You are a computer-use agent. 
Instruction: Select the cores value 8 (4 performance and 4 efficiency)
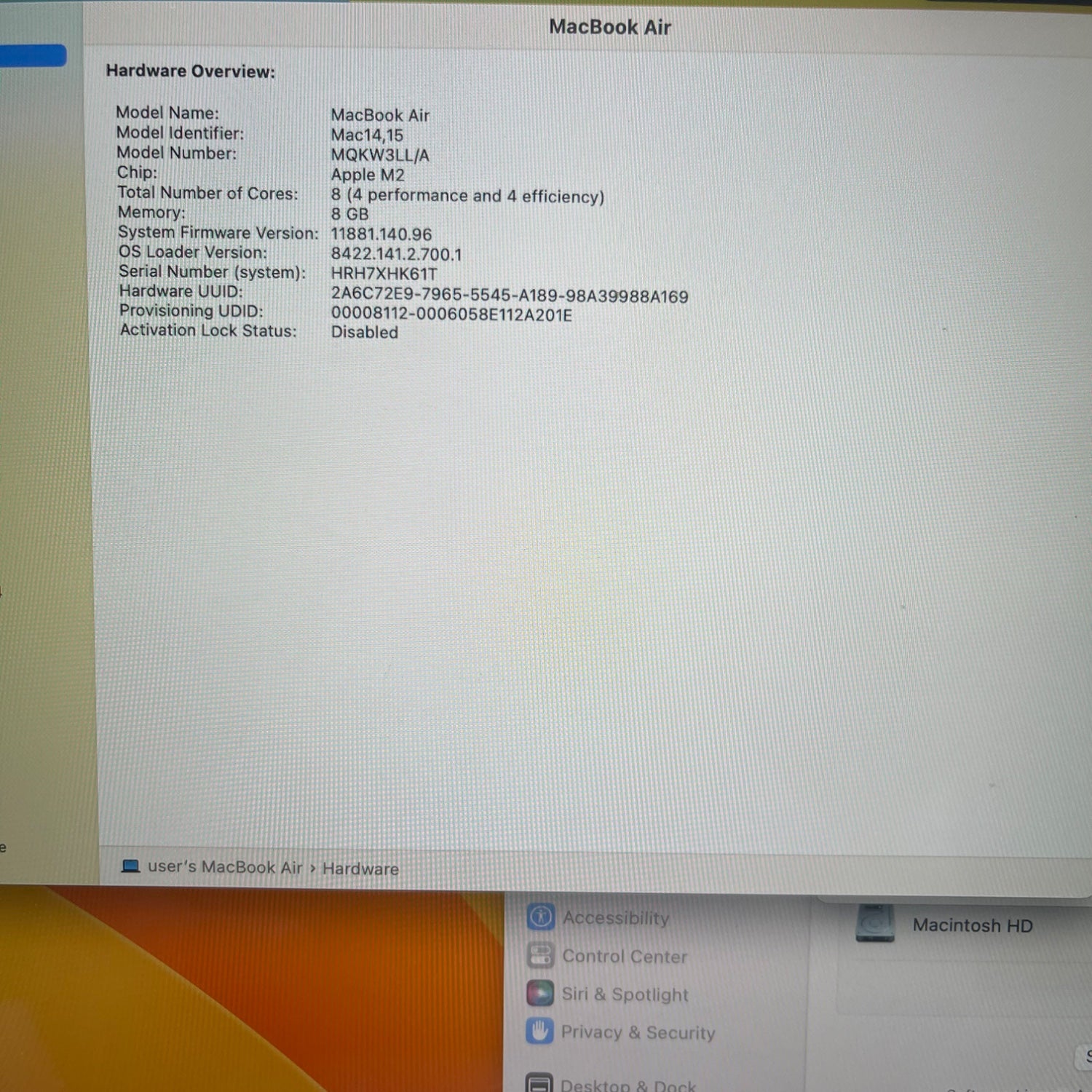click(x=467, y=196)
